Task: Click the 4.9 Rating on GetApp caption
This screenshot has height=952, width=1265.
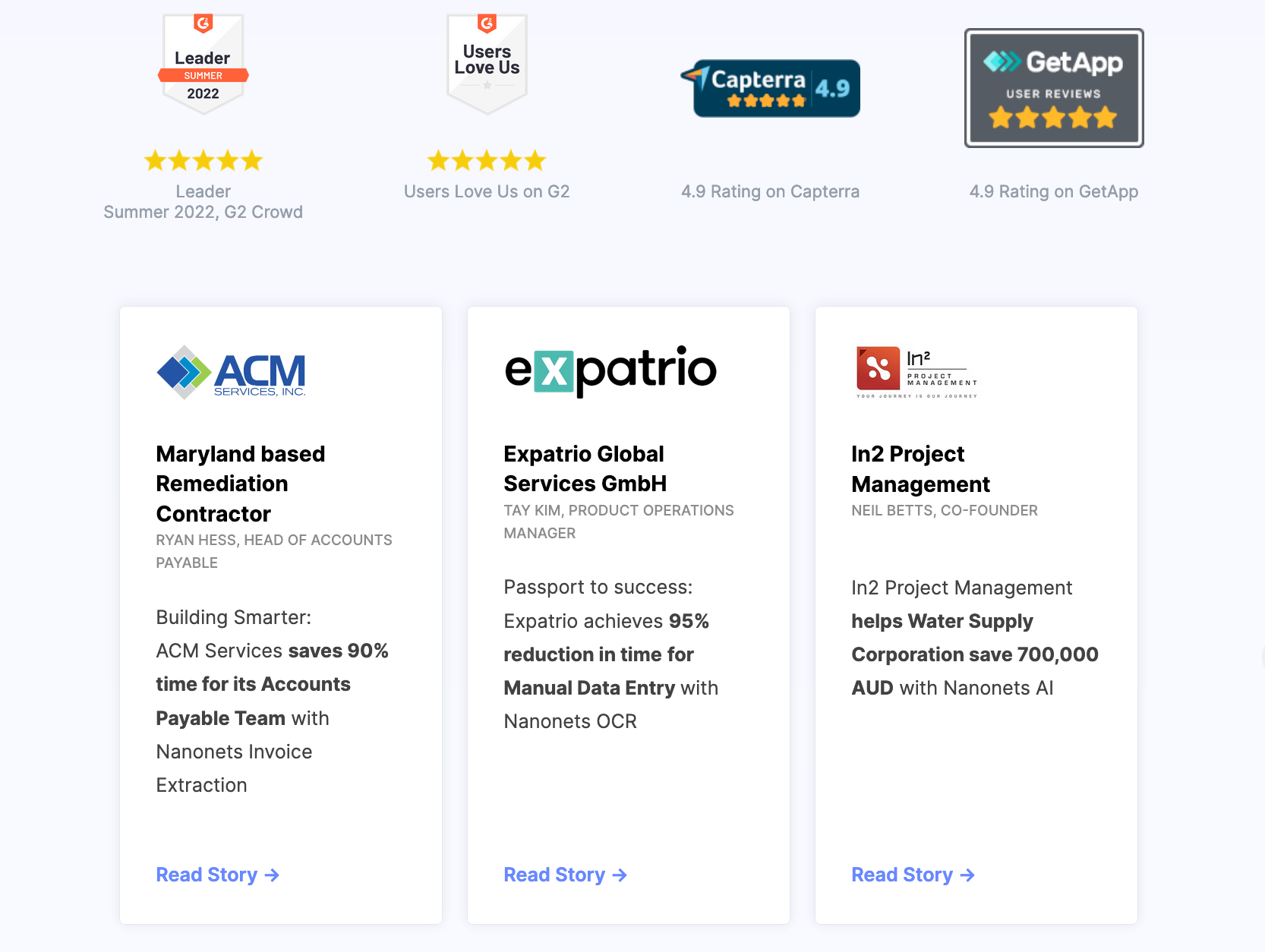Action: [1054, 192]
